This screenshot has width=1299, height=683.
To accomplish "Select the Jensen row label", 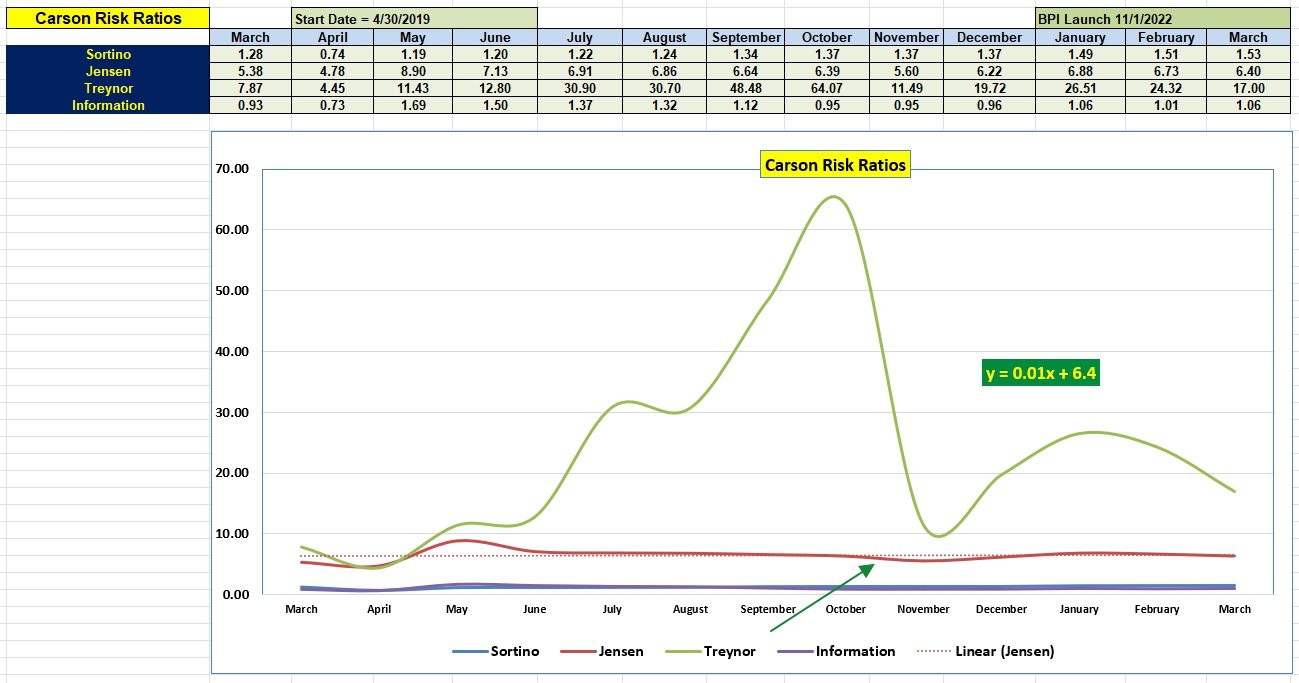I will tap(107, 71).
